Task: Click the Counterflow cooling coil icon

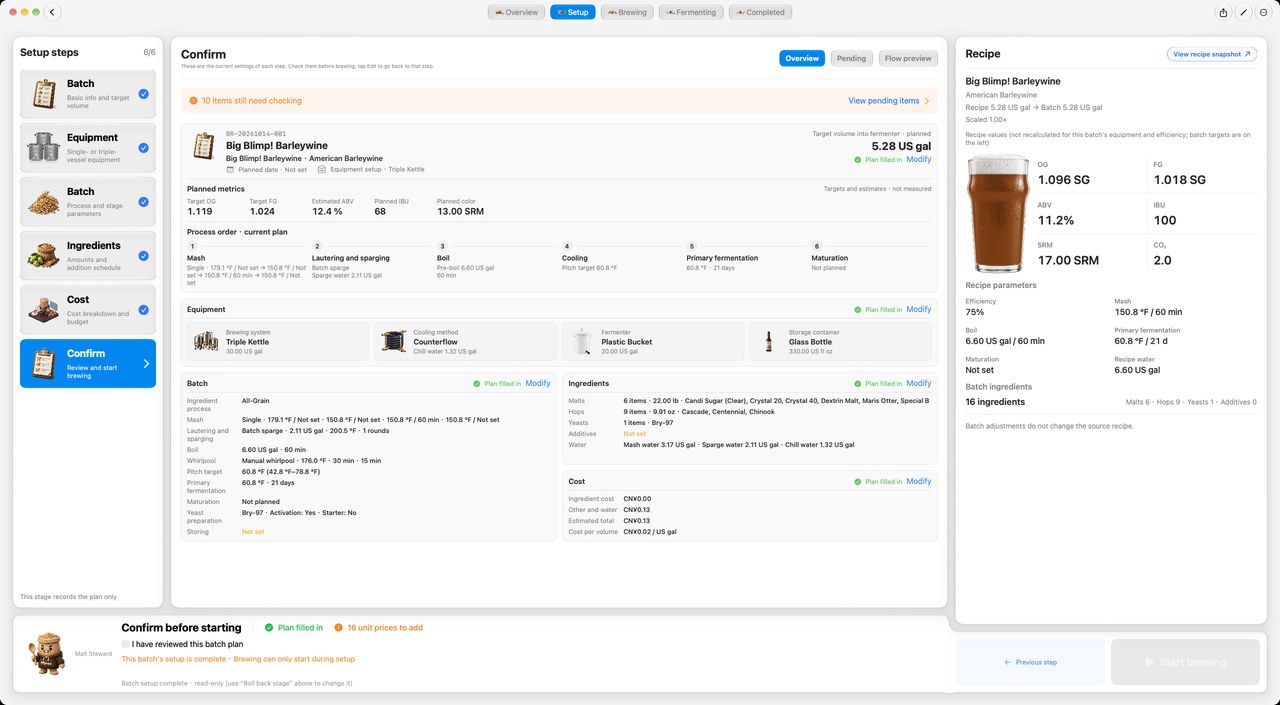Action: pos(394,341)
